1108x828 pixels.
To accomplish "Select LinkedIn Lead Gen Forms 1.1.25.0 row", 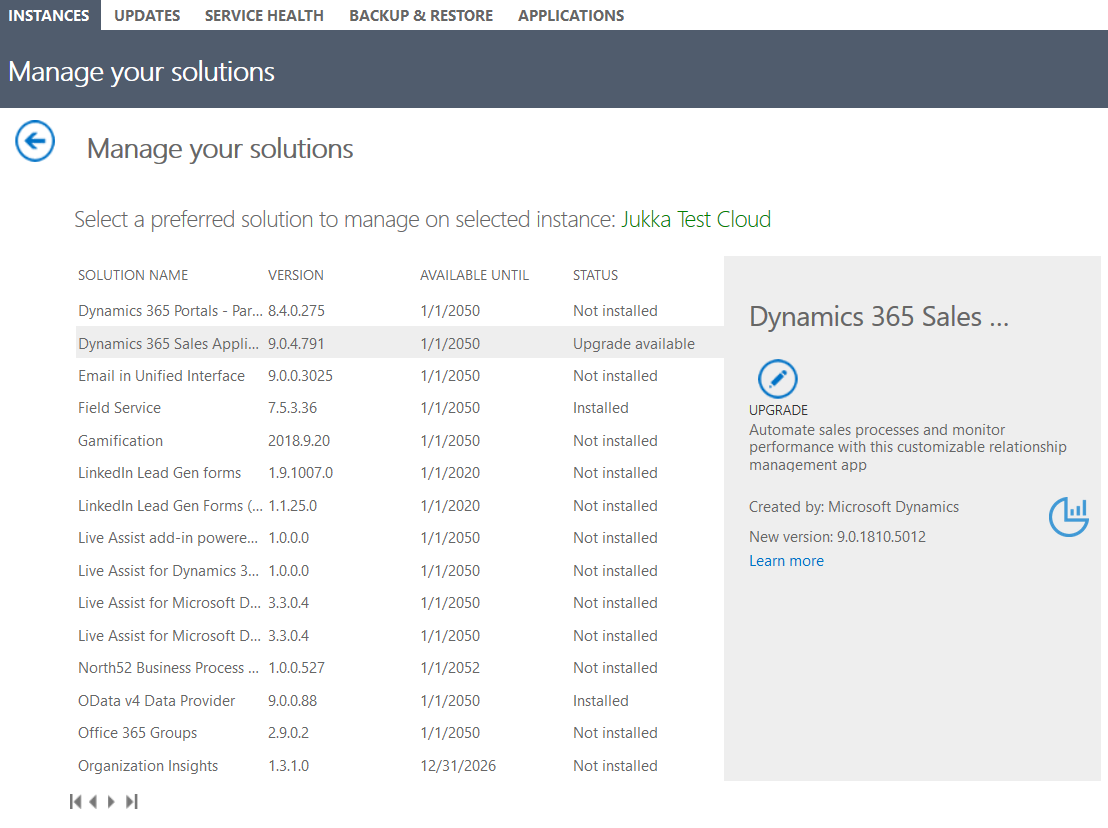I will tap(400, 506).
